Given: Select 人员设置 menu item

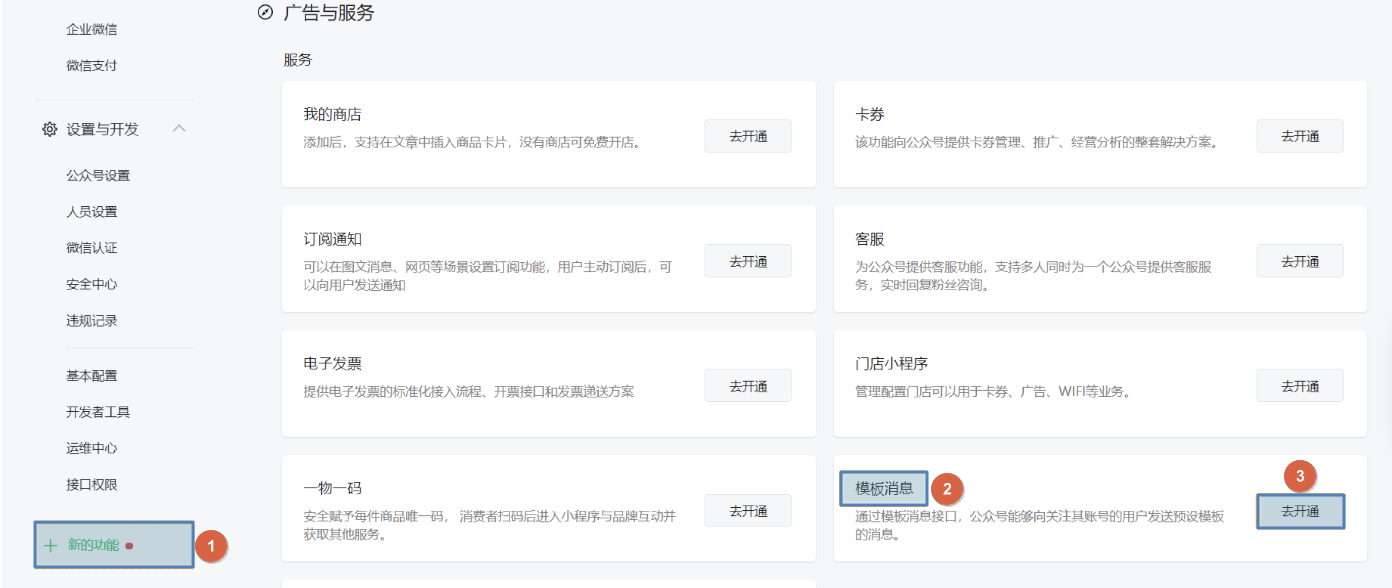Looking at the screenshot, I should coord(92,211).
